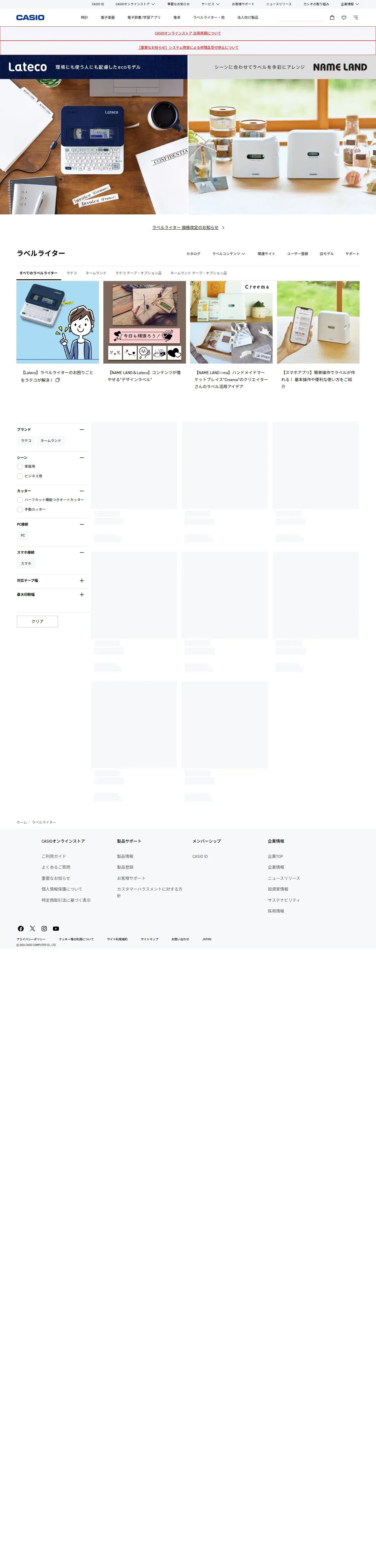Image resolution: width=376 pixels, height=1568 pixels.
Task: Open CASIO's YouTube icon
Action: (55, 928)
